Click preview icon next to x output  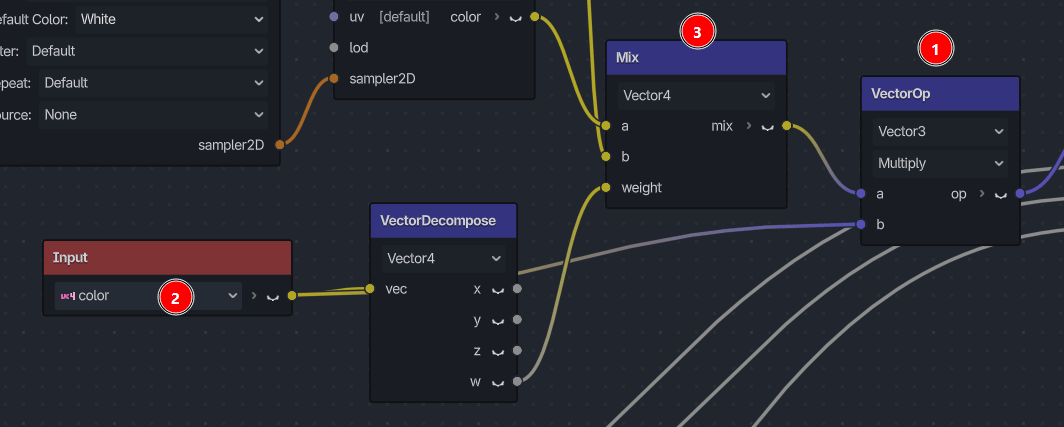coord(498,289)
